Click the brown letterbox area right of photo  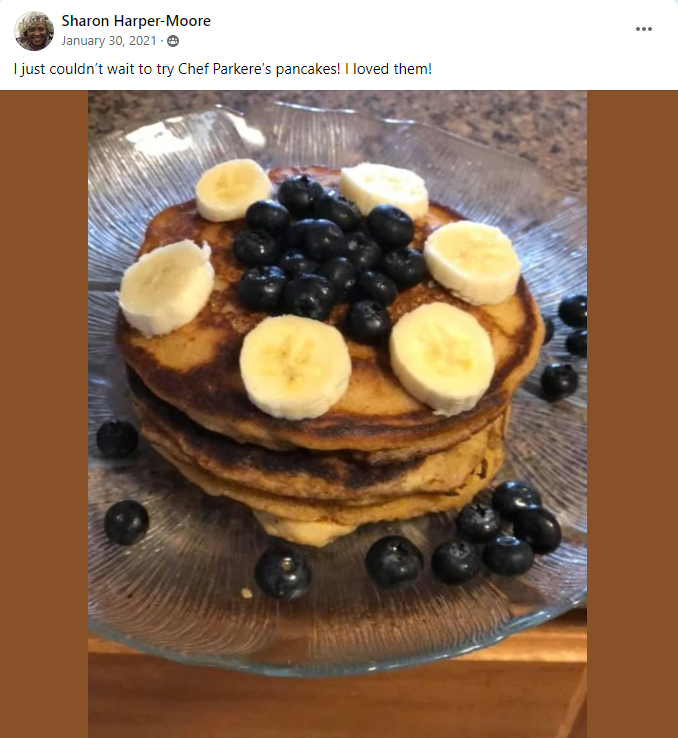coord(632,414)
